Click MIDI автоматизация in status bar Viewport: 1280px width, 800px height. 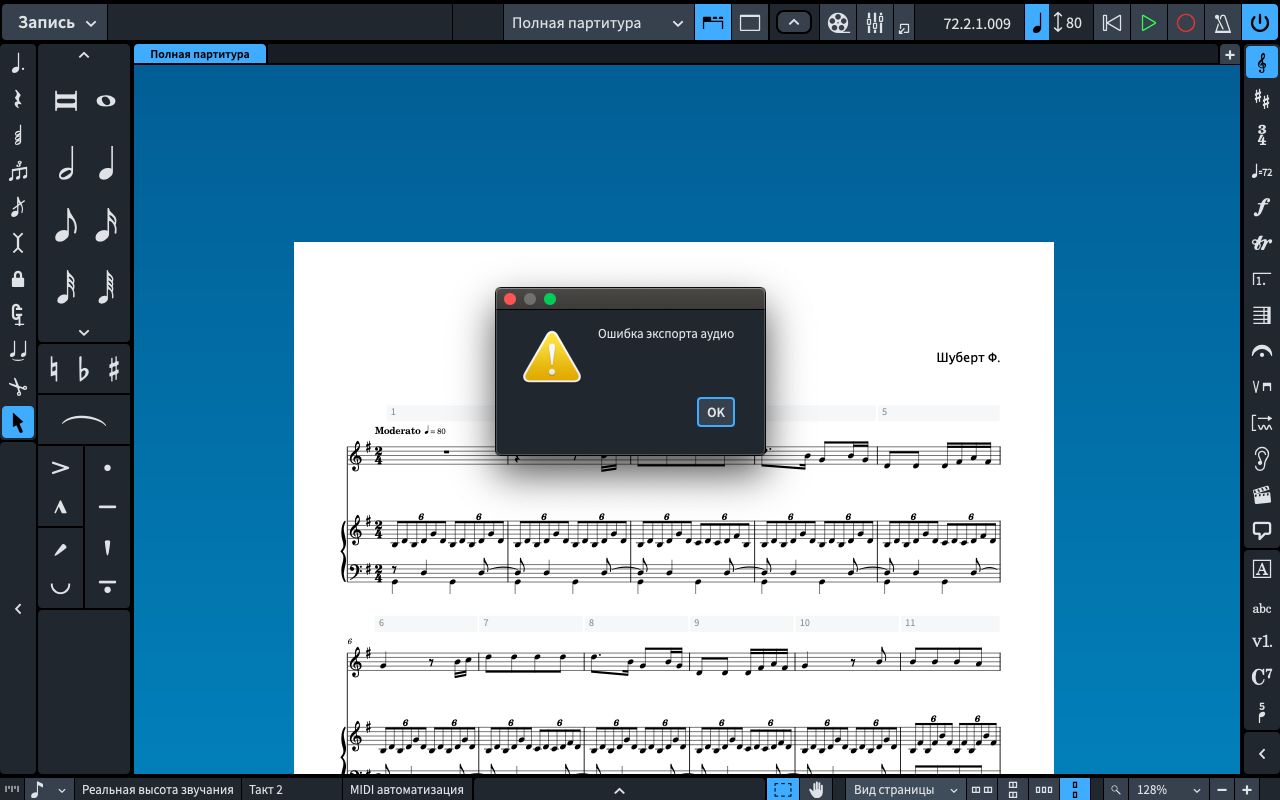click(406, 790)
